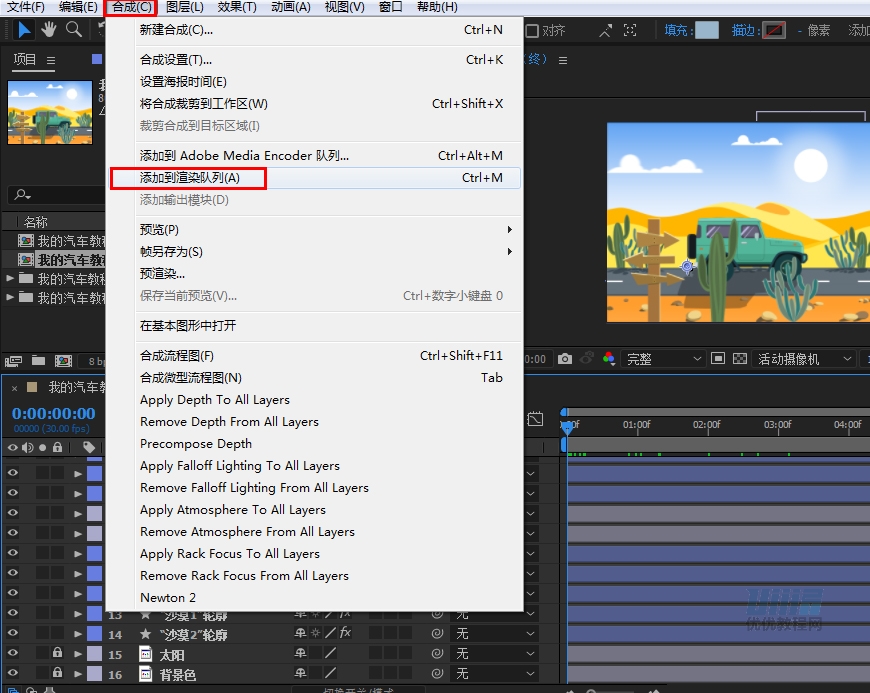Take a snapshot of the composition view
This screenshot has height=693, width=870.
pos(565,357)
